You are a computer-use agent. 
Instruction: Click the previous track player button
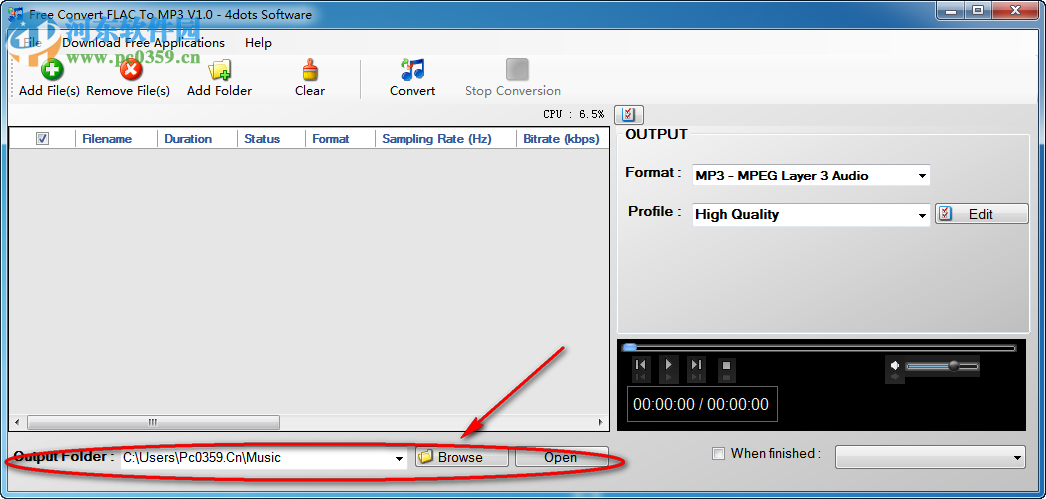(x=640, y=365)
